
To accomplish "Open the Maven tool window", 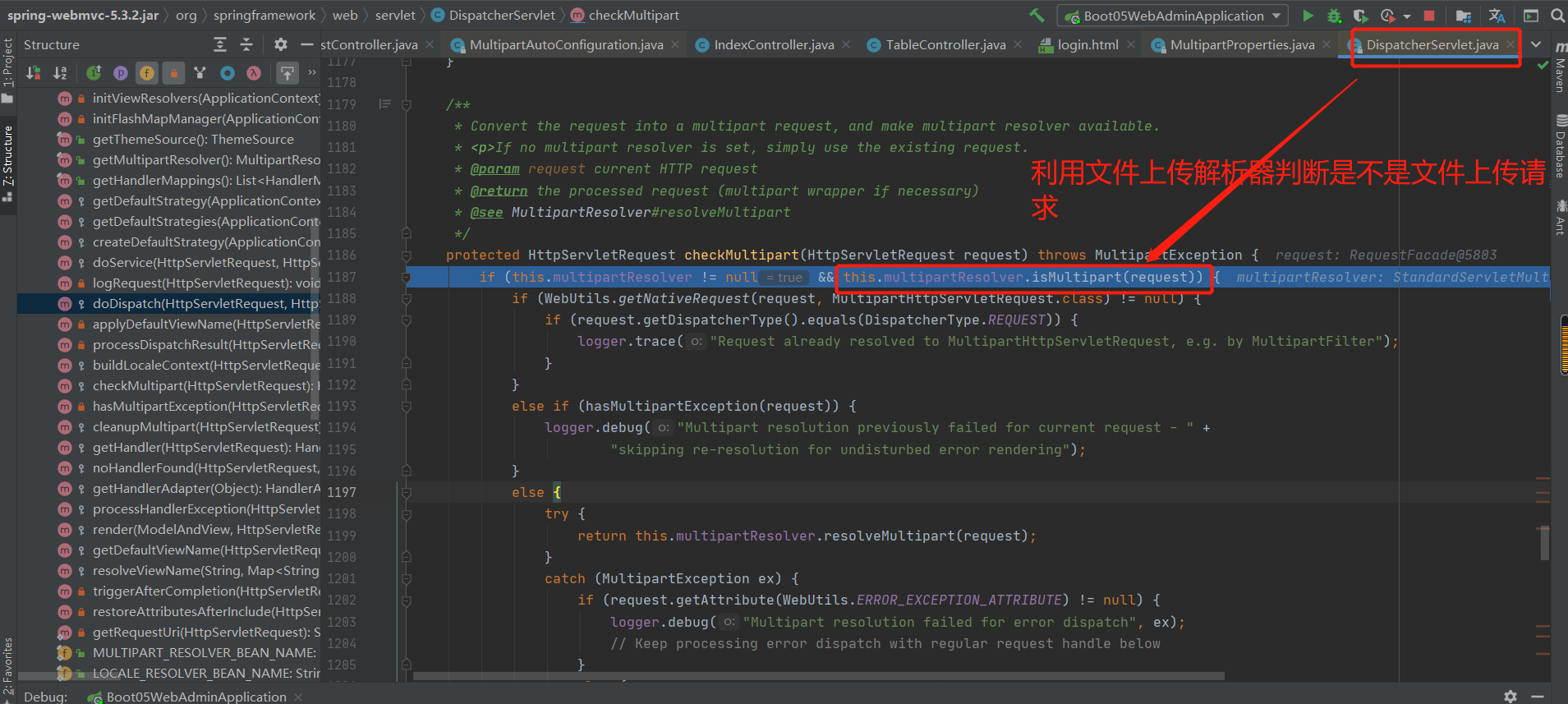I will click(1560, 67).
